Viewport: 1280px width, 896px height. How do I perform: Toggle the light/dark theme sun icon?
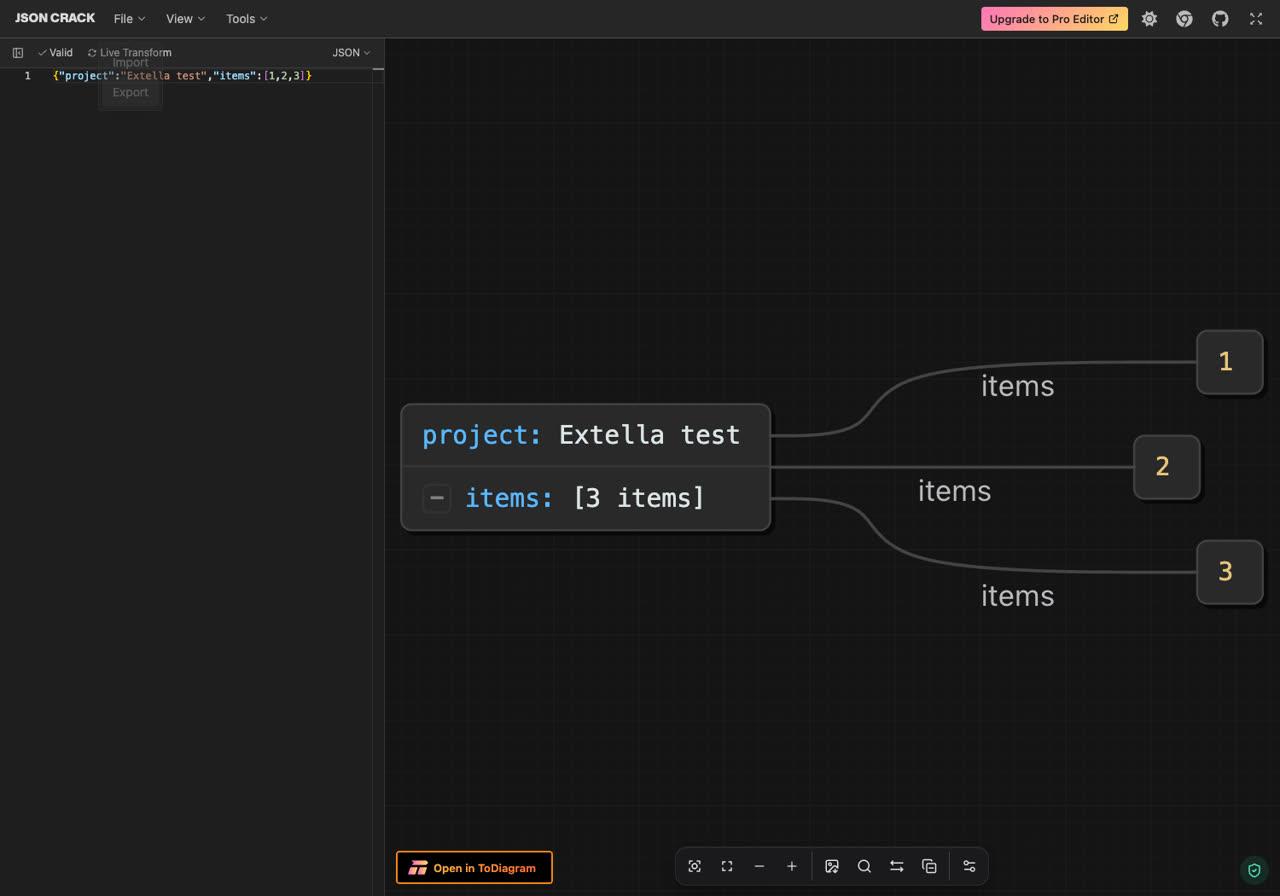tap(1149, 19)
